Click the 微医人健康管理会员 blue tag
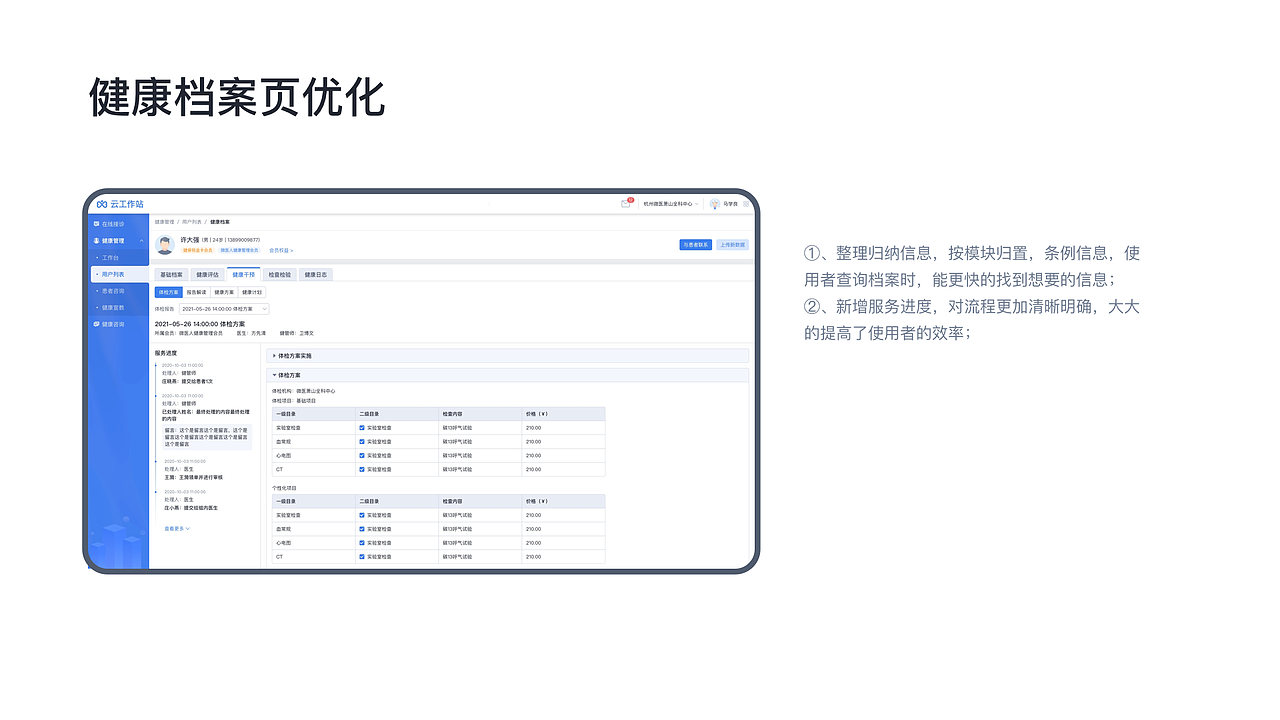Screen dimensions: 1280x720 coord(239,250)
